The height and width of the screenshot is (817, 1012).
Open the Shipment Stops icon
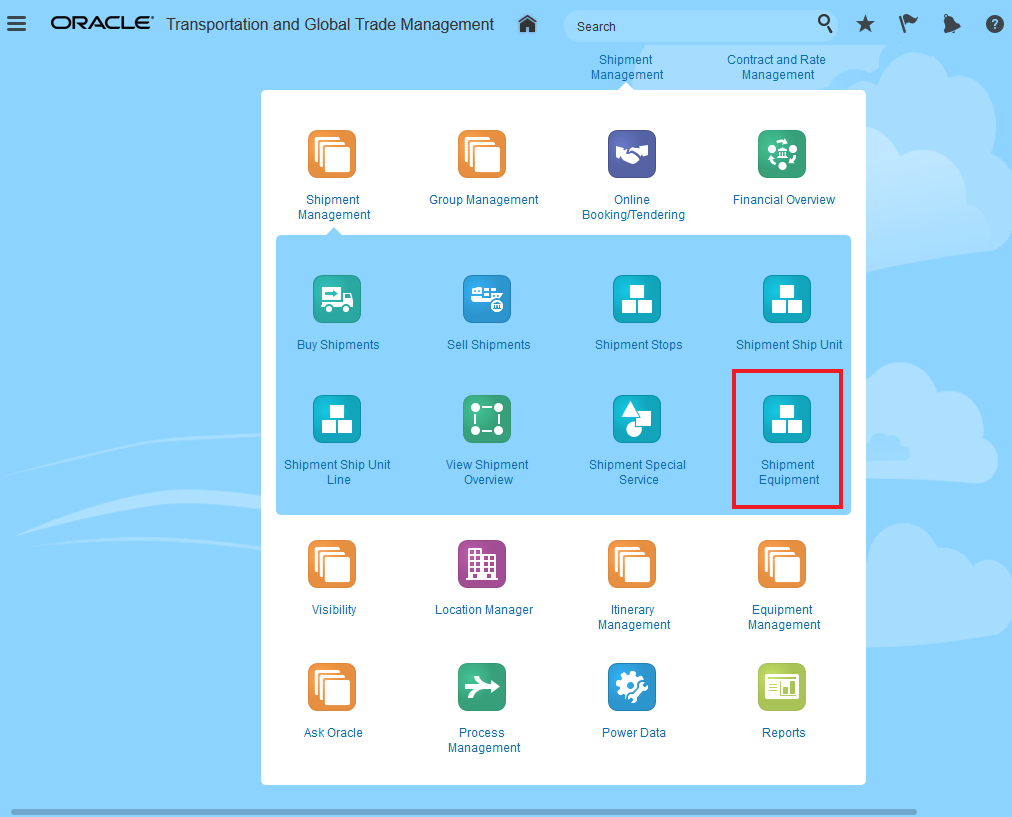tap(637, 299)
